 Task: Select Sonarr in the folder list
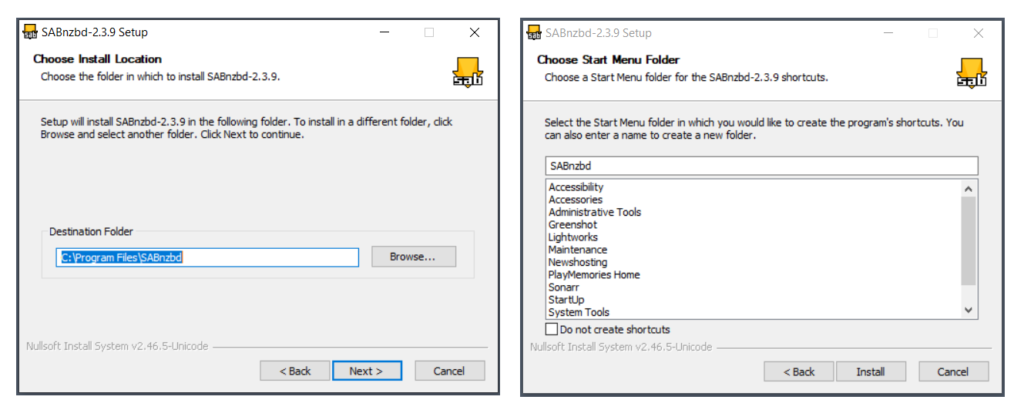point(564,287)
